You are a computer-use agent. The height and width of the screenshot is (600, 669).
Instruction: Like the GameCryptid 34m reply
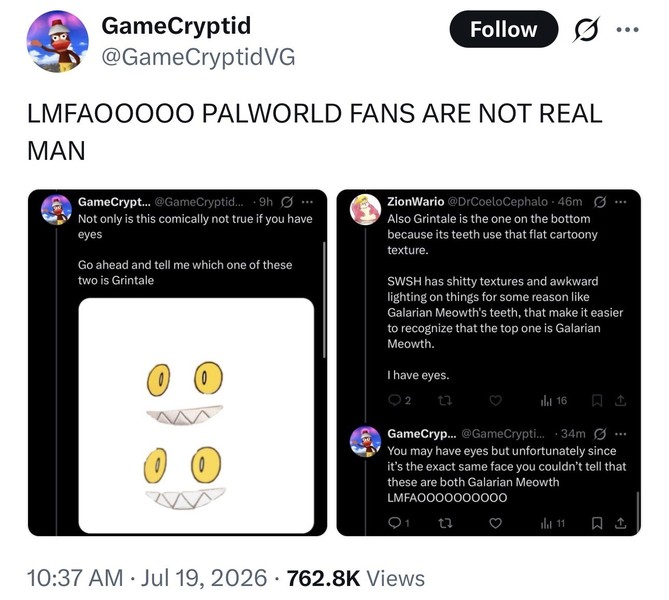coord(495,523)
